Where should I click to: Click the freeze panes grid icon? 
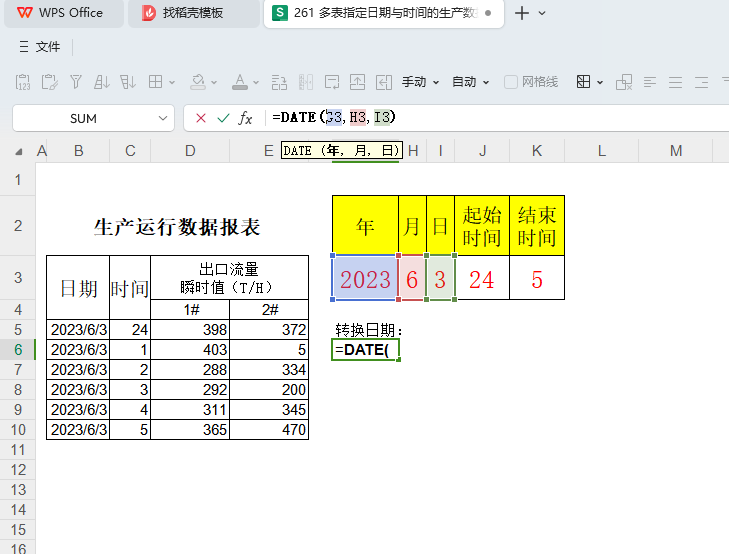583,82
